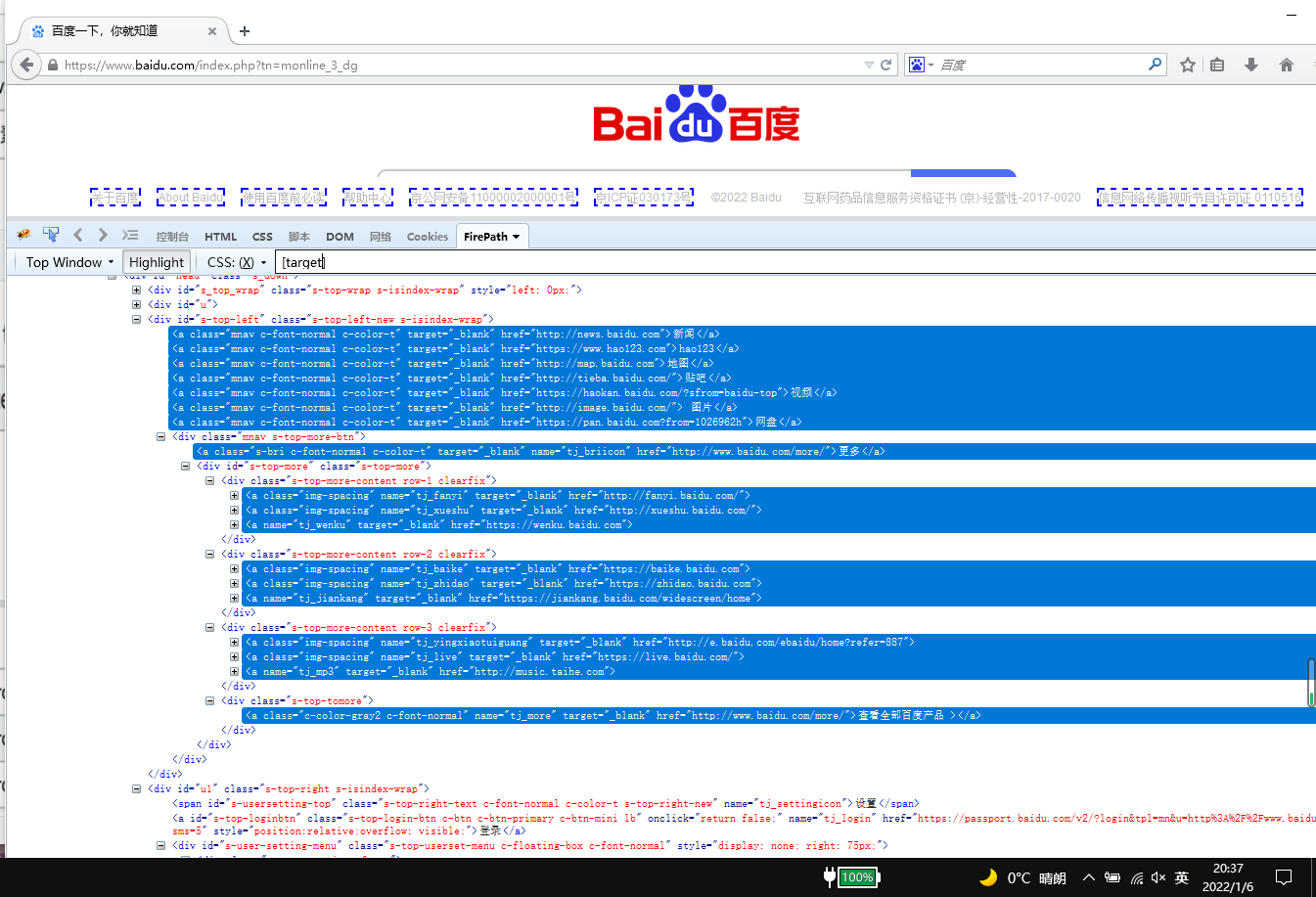Switch to the Cookies panel
1316x897 pixels.
point(428,237)
